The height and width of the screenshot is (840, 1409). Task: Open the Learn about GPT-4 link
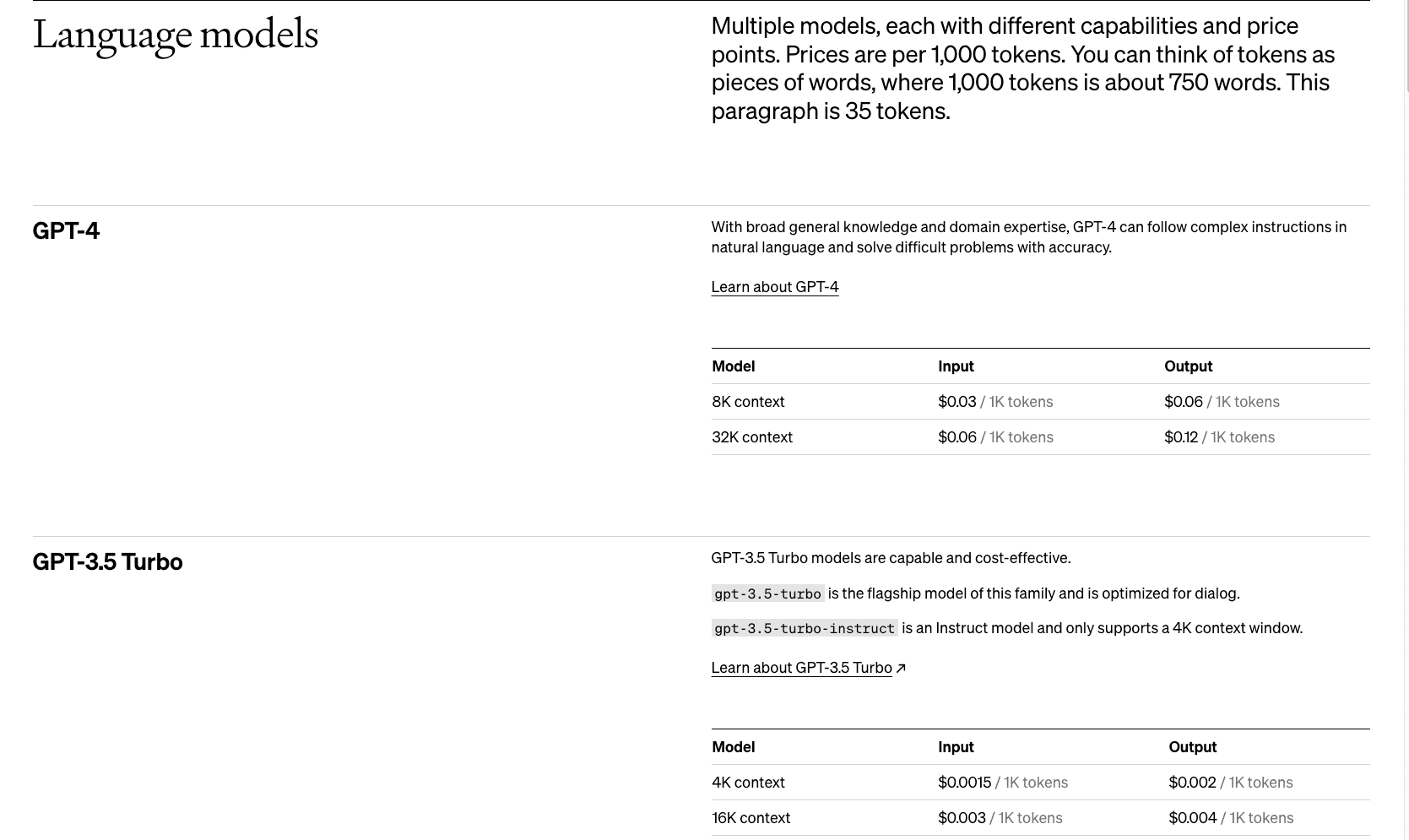tap(774, 287)
